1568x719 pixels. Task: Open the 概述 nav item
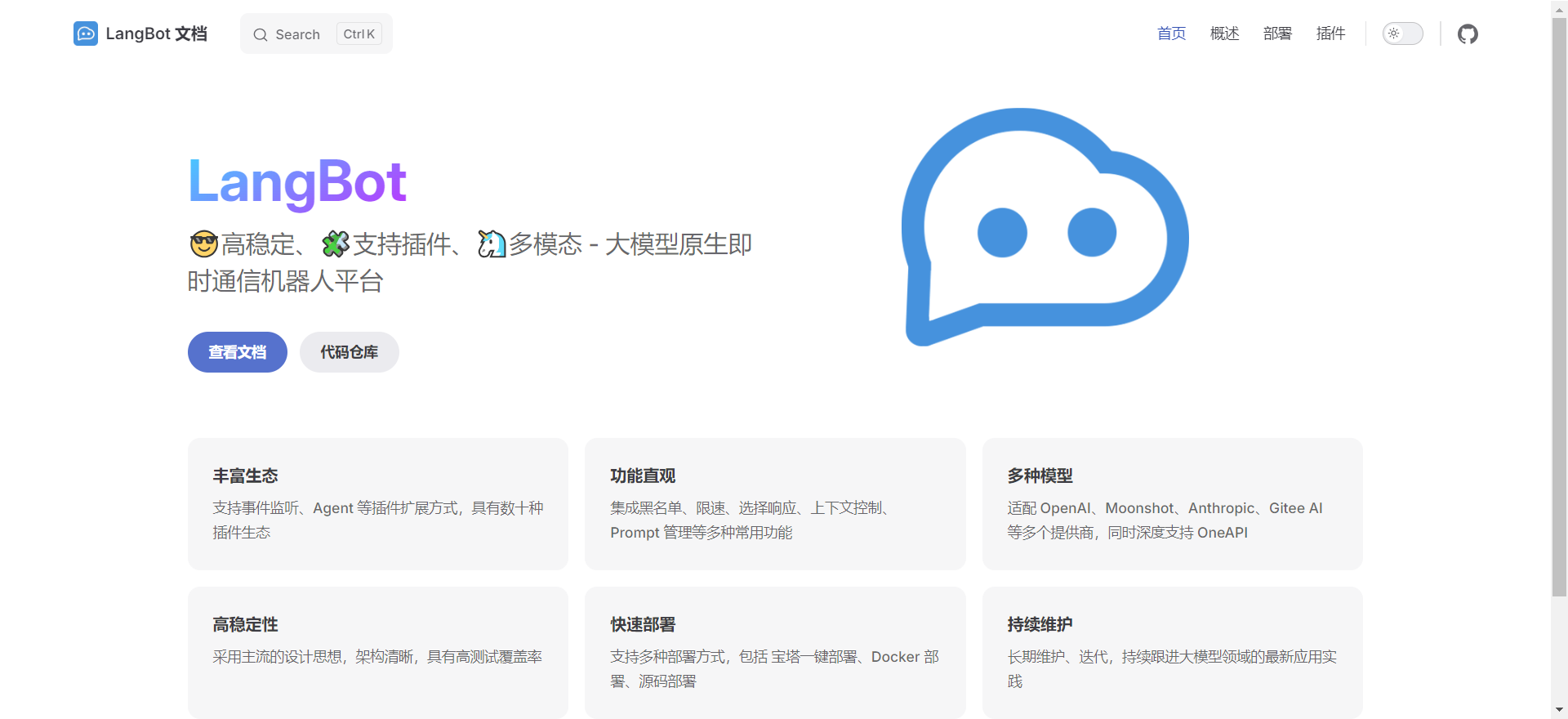(x=1224, y=33)
